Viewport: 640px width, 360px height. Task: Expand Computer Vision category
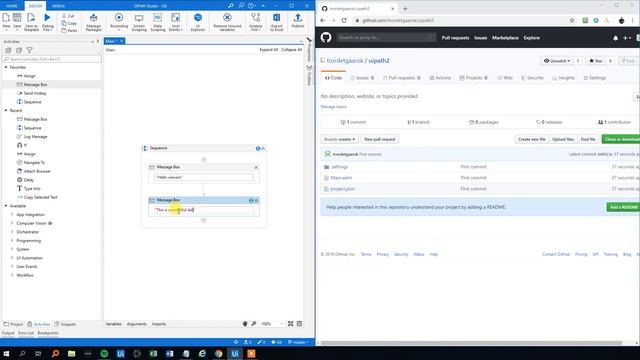[x=12, y=223]
